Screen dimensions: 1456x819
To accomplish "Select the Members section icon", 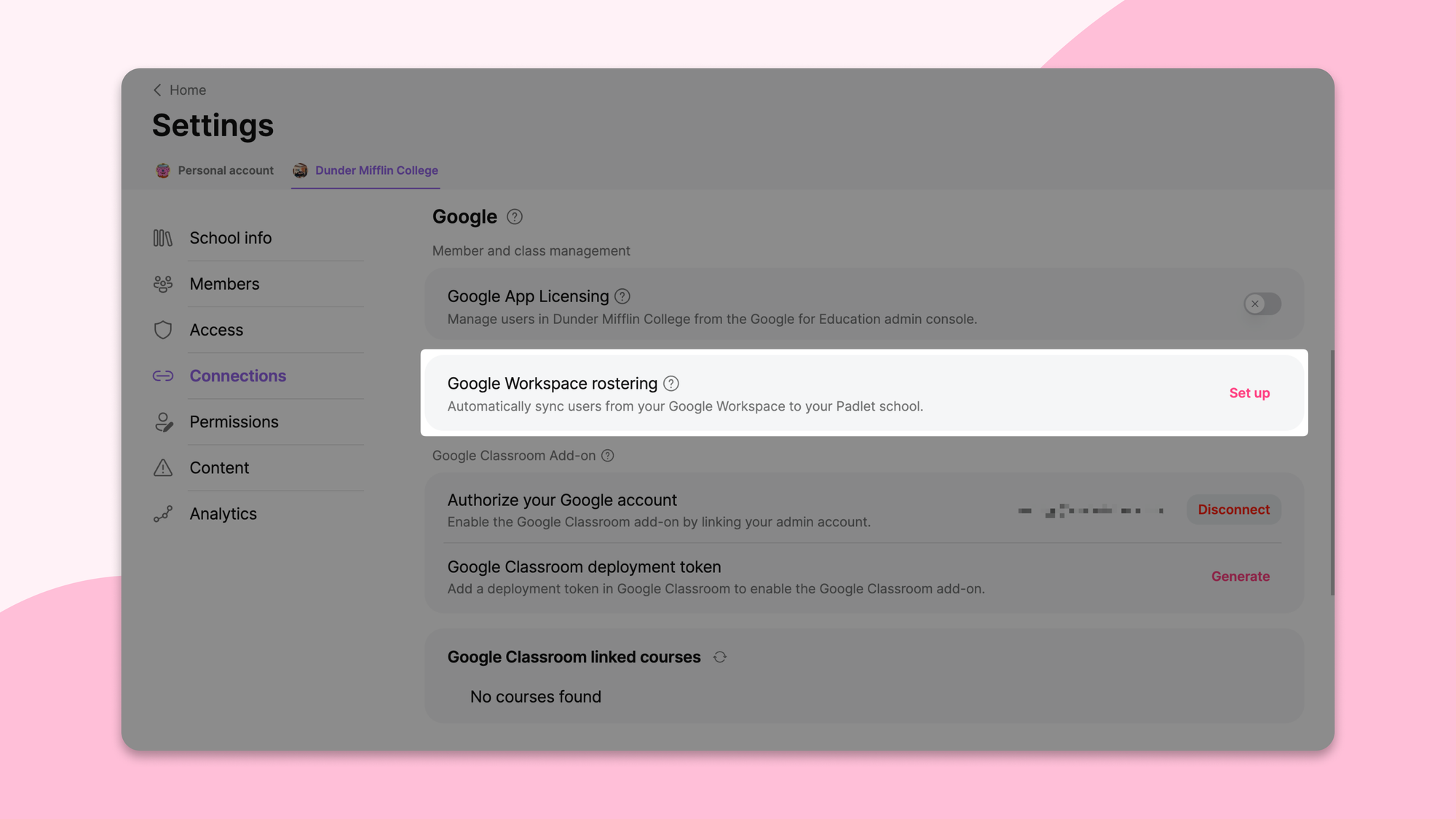I will coord(163,284).
